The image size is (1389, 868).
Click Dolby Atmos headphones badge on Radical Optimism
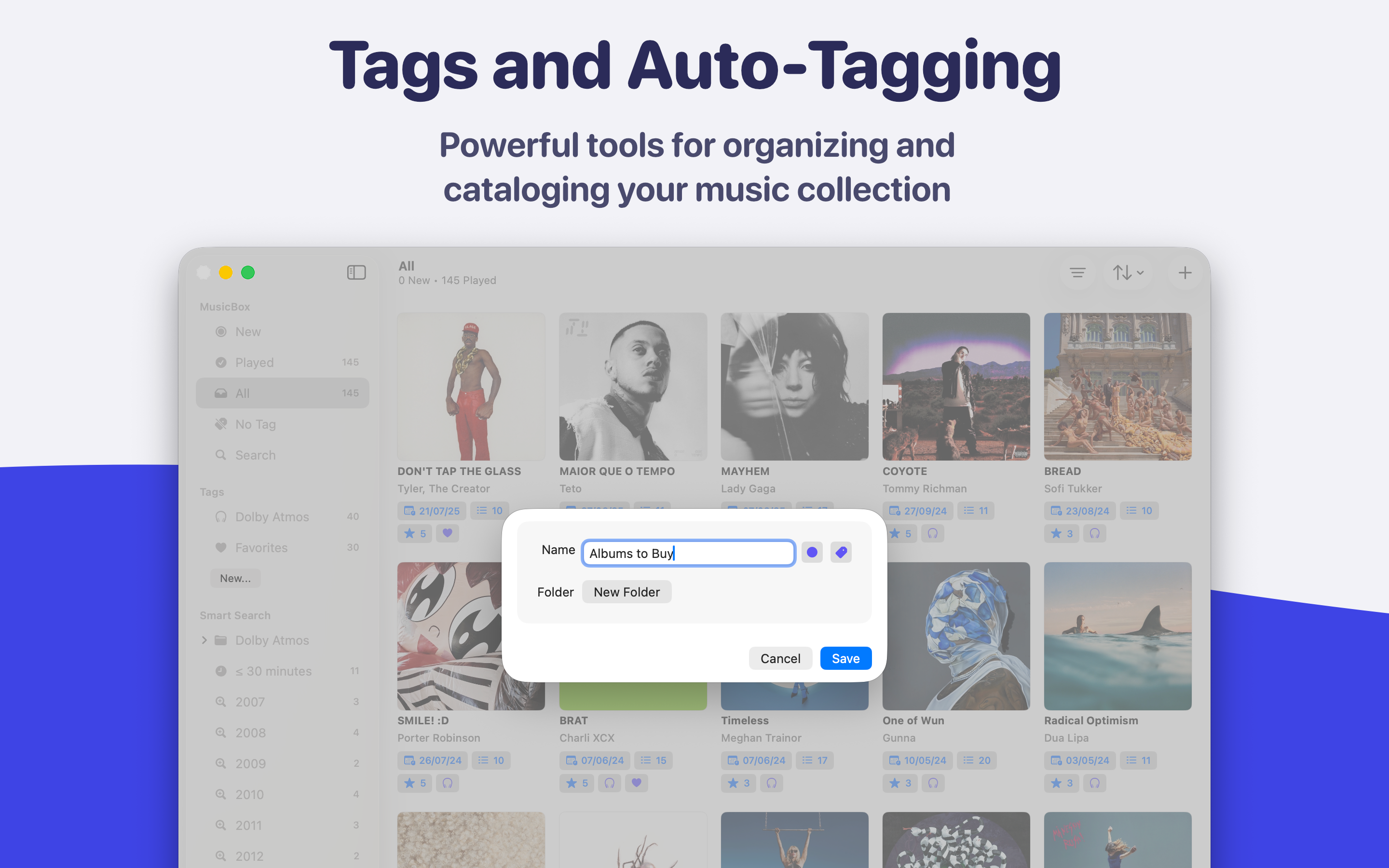tap(1094, 783)
